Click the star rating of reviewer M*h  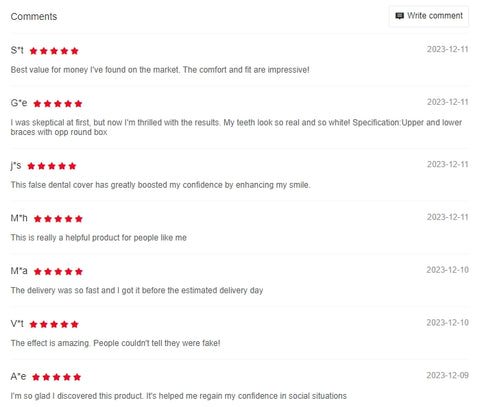[58, 219]
